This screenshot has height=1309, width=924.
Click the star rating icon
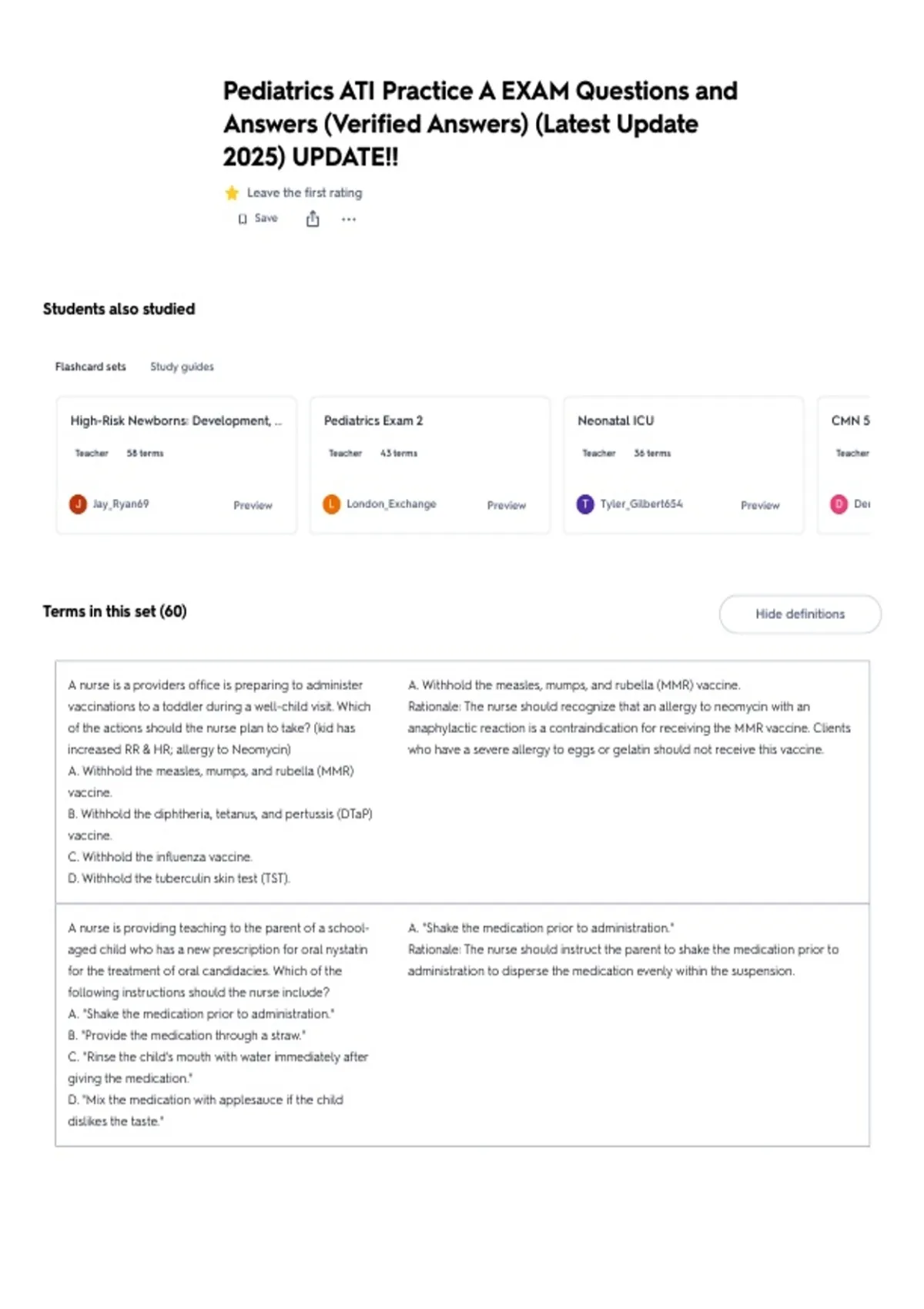coord(232,193)
